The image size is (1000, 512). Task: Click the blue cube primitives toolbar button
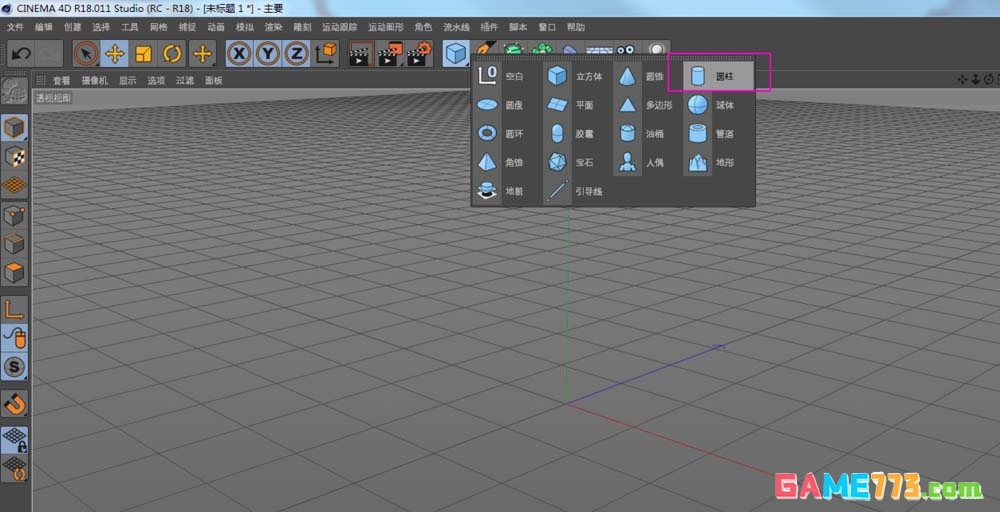click(x=456, y=54)
